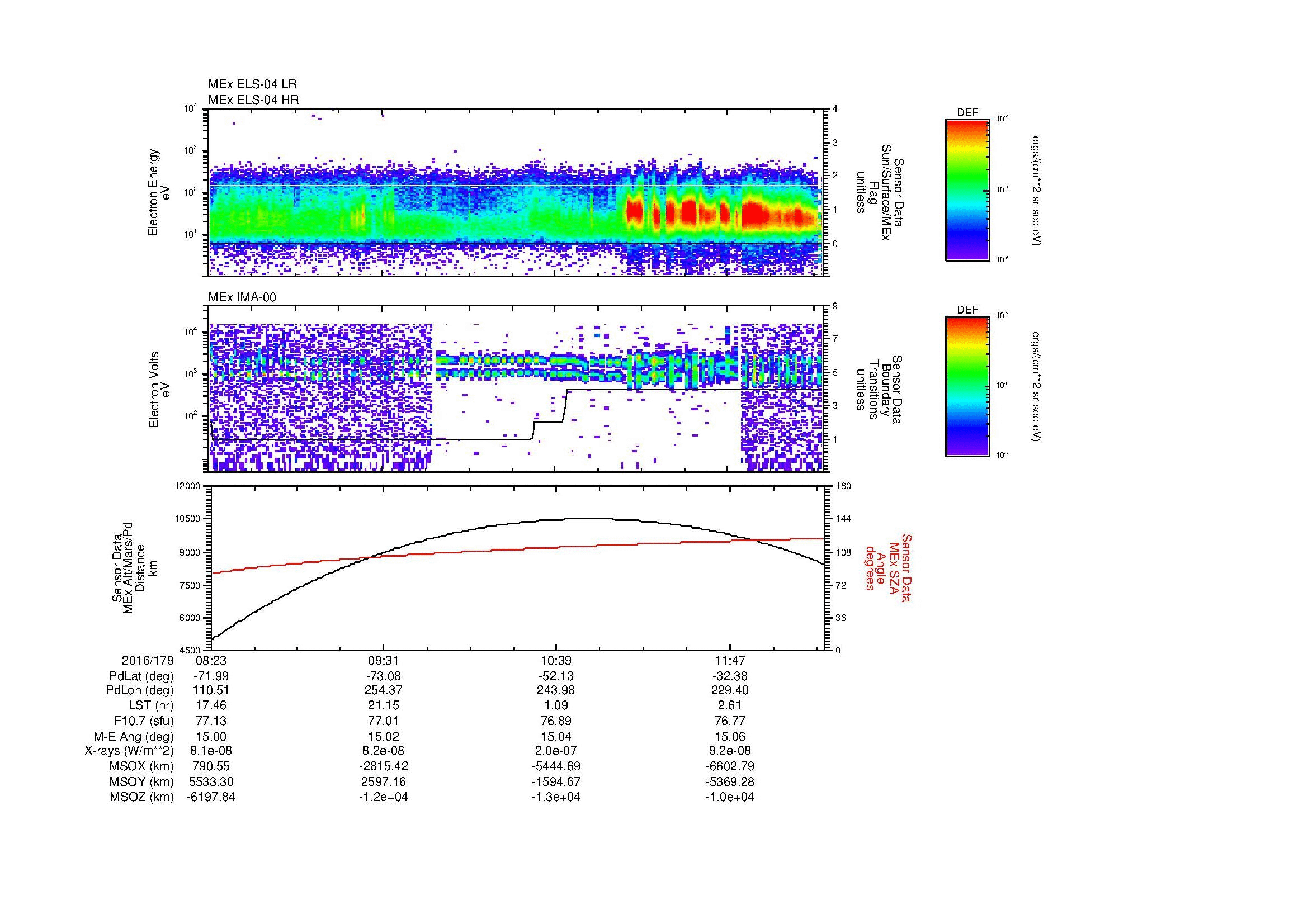Click the lower color bar units label
This screenshot has height=924, width=1308.
(x=1036, y=387)
